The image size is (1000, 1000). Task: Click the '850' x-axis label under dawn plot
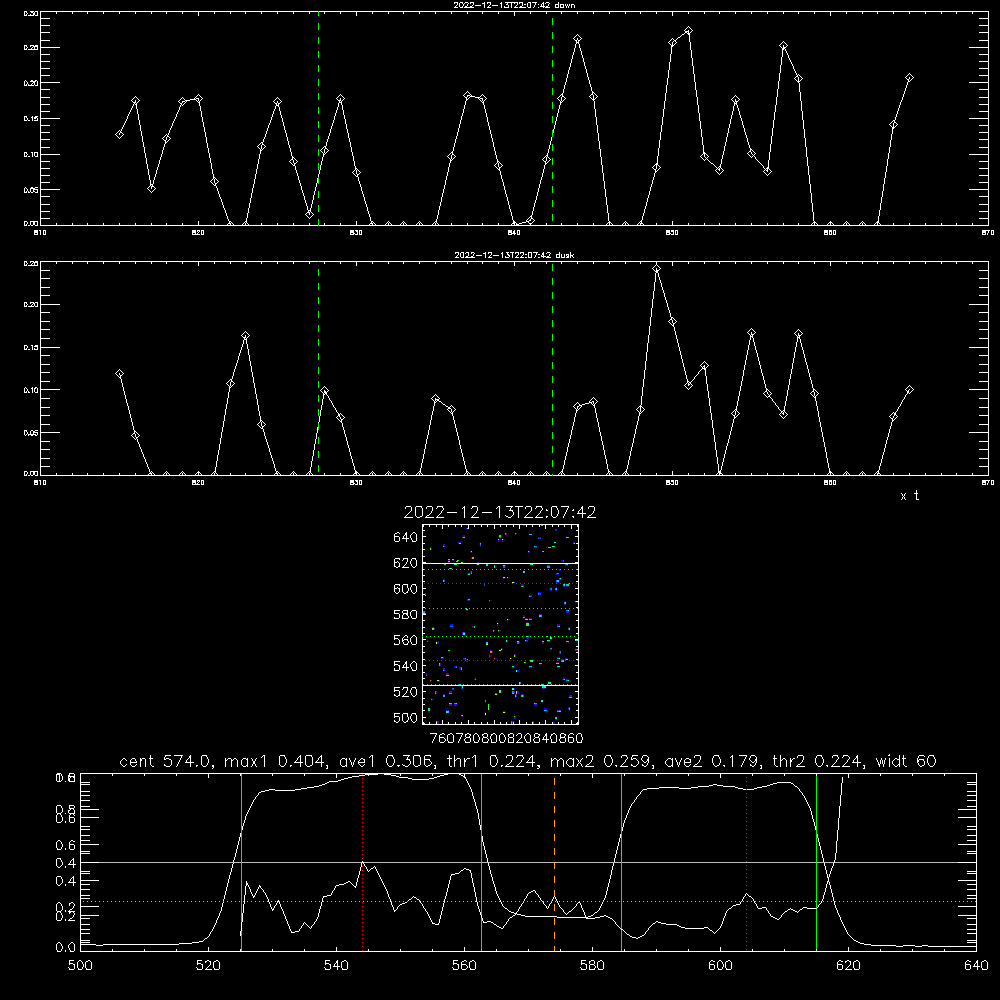[x=672, y=233]
